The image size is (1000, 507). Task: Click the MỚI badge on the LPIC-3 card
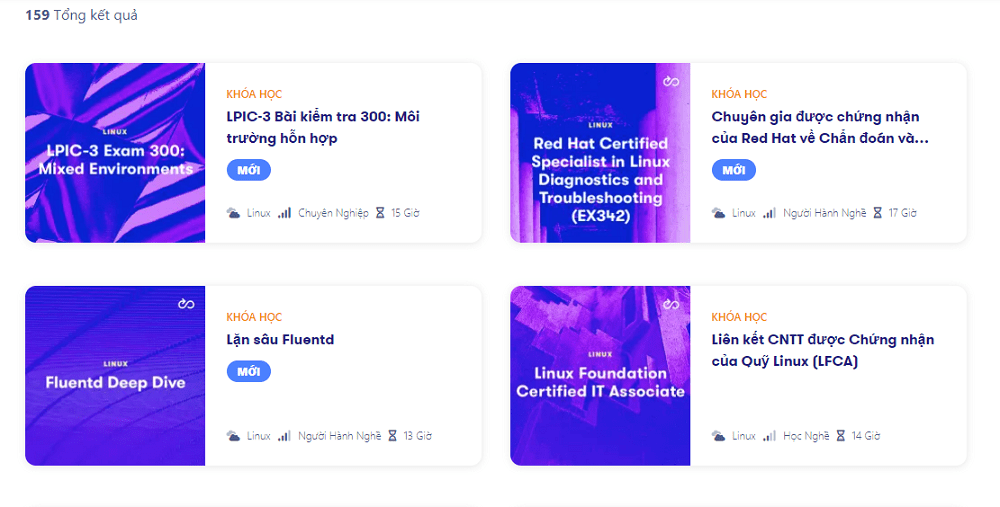pos(249,170)
